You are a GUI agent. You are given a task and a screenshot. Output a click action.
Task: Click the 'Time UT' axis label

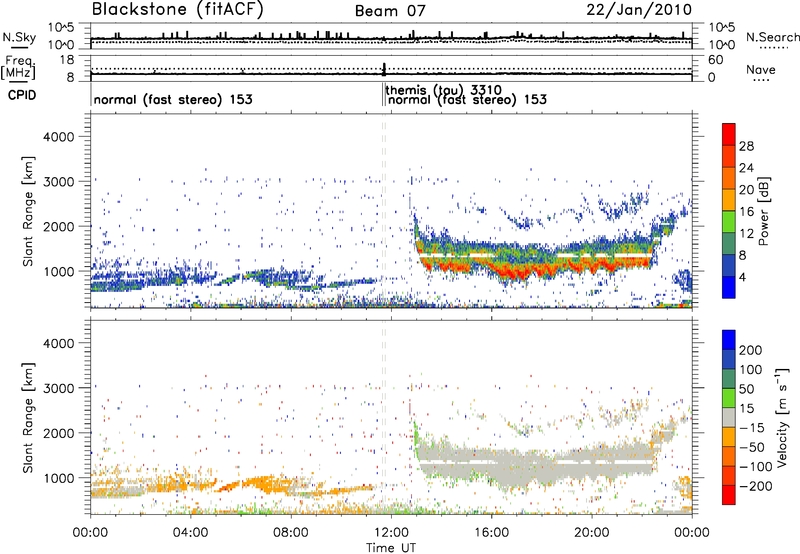(391, 548)
